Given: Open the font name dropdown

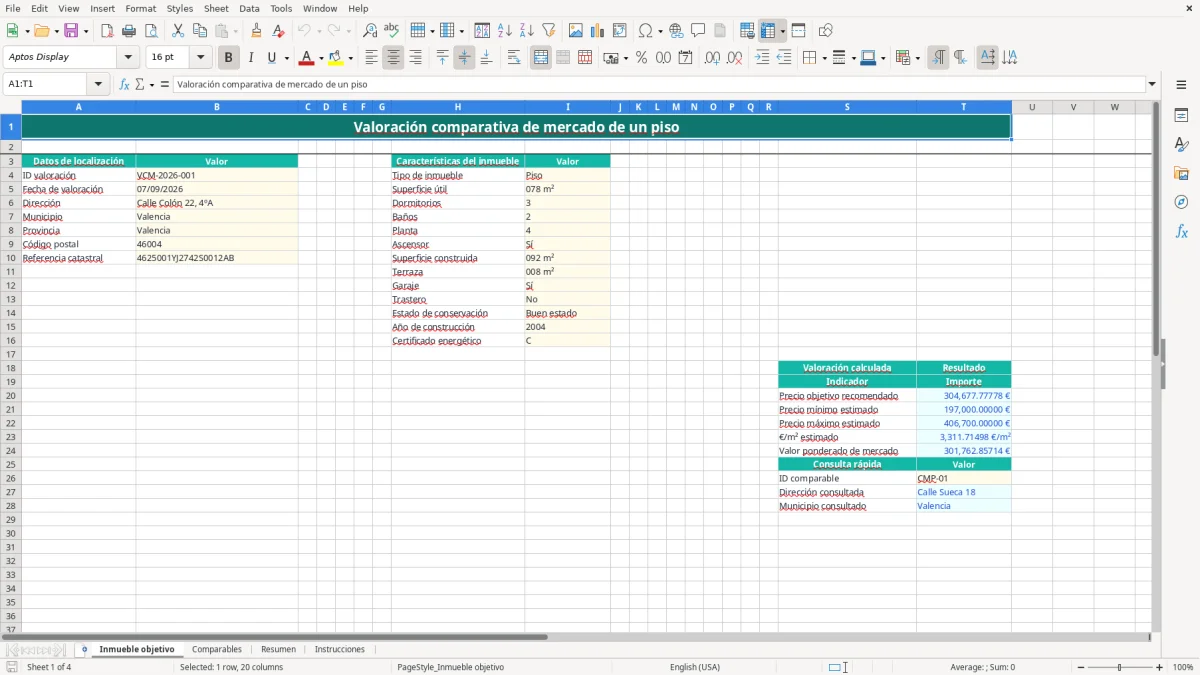Looking at the screenshot, I should click(x=128, y=58).
